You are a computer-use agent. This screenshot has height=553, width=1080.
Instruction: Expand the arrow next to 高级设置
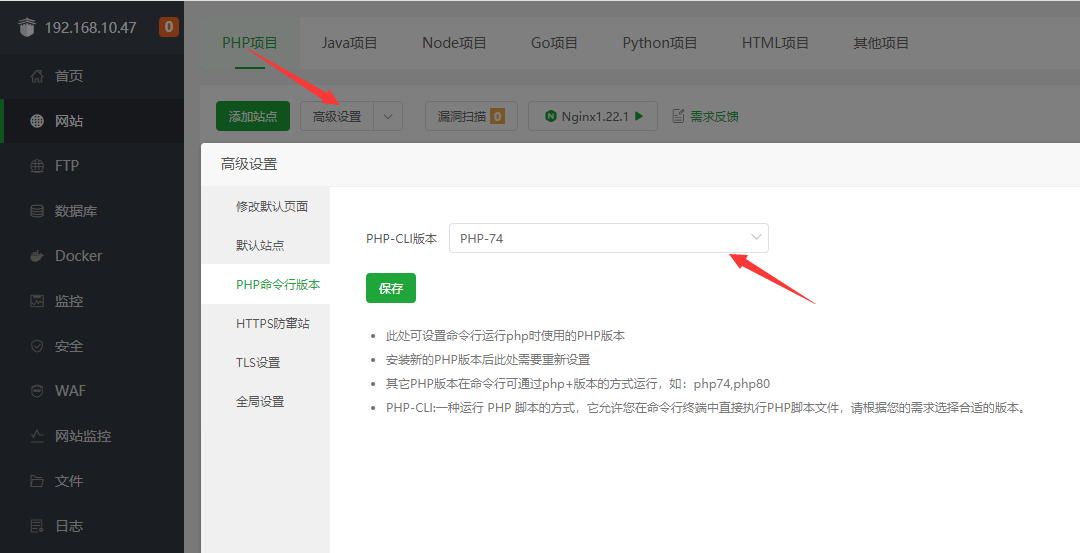(388, 116)
